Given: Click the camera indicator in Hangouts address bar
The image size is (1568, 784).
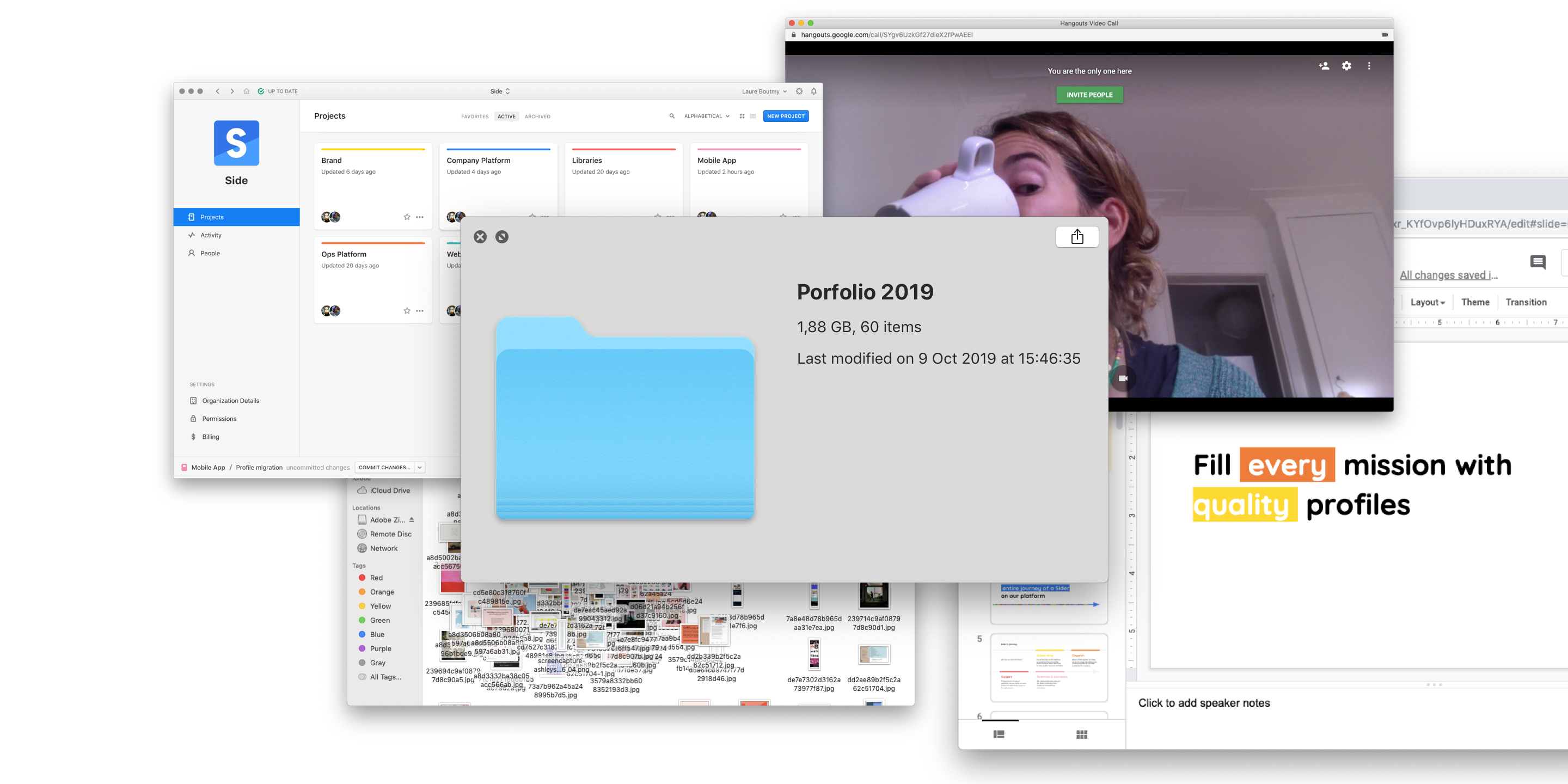Looking at the screenshot, I should point(1385,35).
